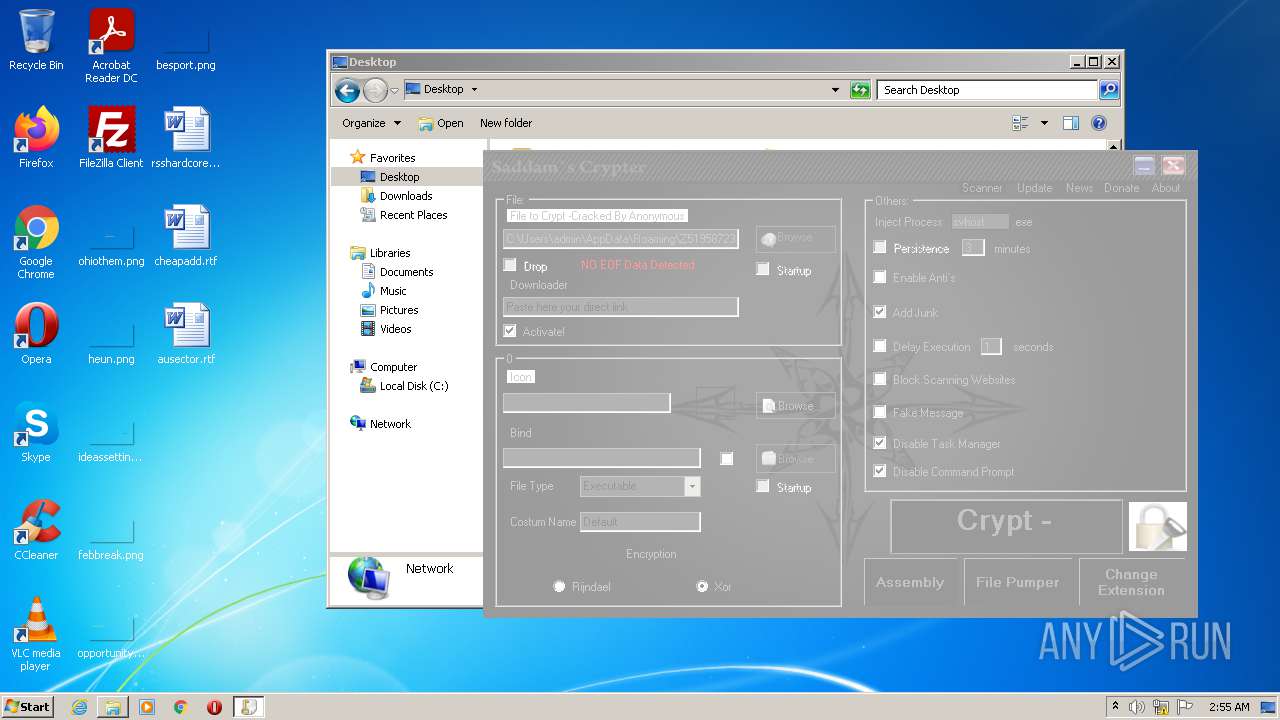Select the cheapadd.rtf document icon
Screen dimensions: 1280x720
coord(186,236)
